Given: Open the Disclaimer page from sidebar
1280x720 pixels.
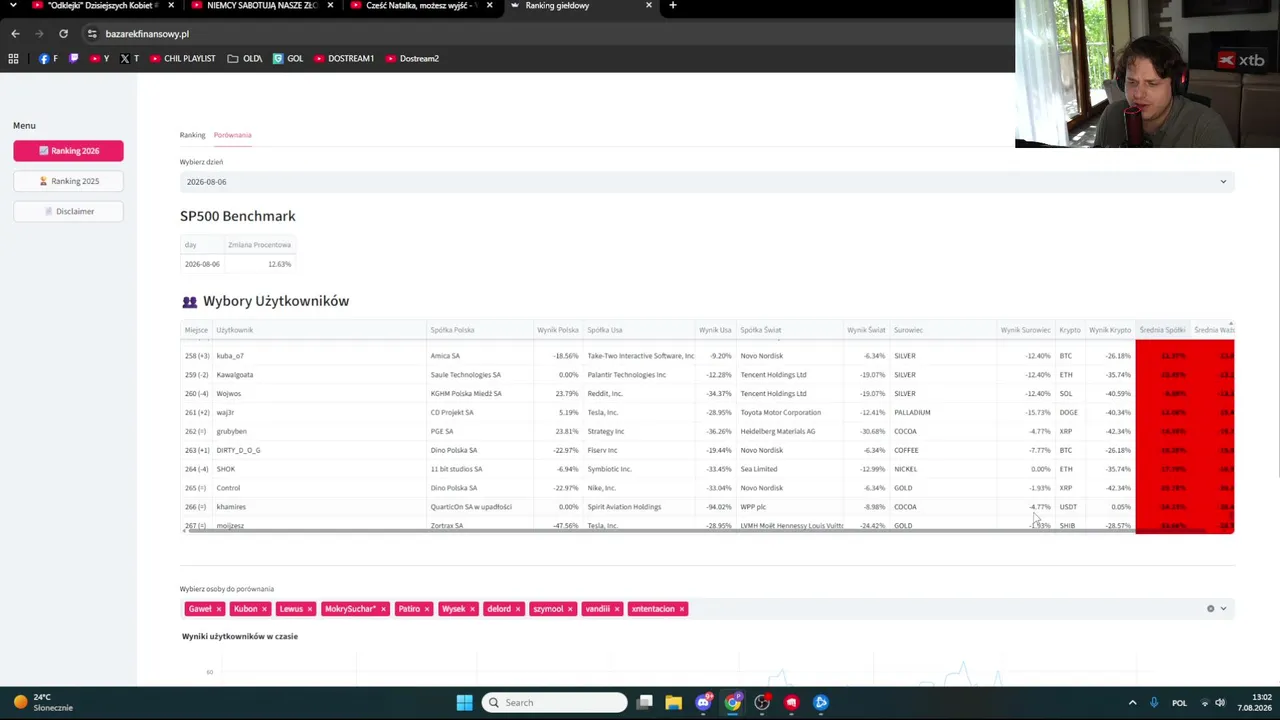Looking at the screenshot, I should point(68,211).
